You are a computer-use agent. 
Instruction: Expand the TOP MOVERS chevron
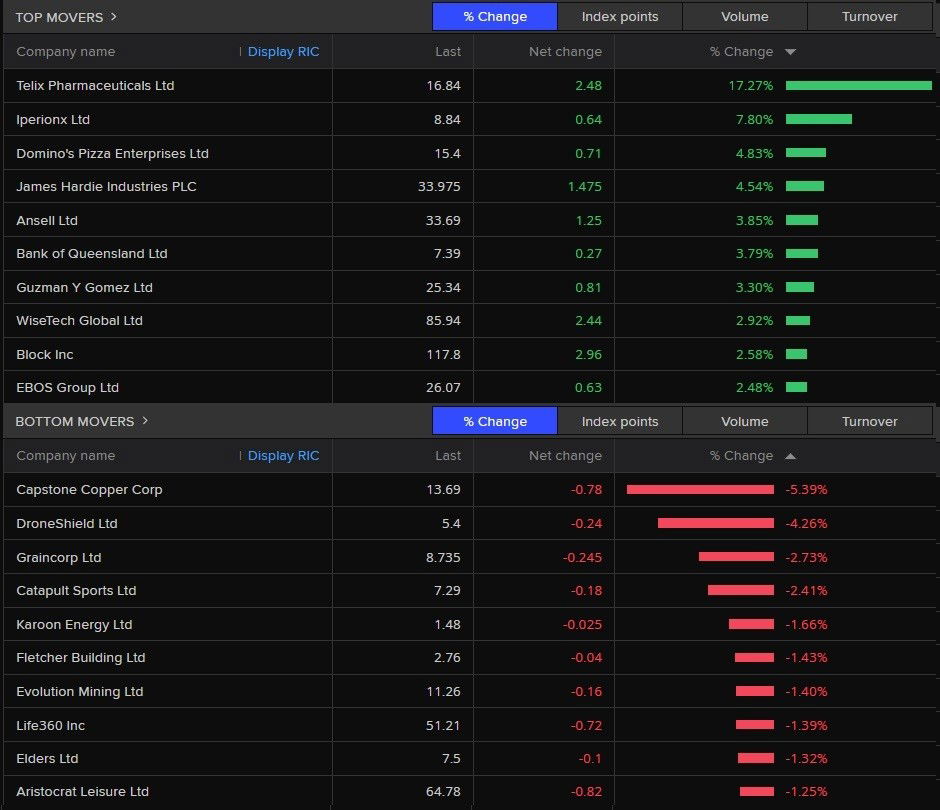(x=114, y=17)
